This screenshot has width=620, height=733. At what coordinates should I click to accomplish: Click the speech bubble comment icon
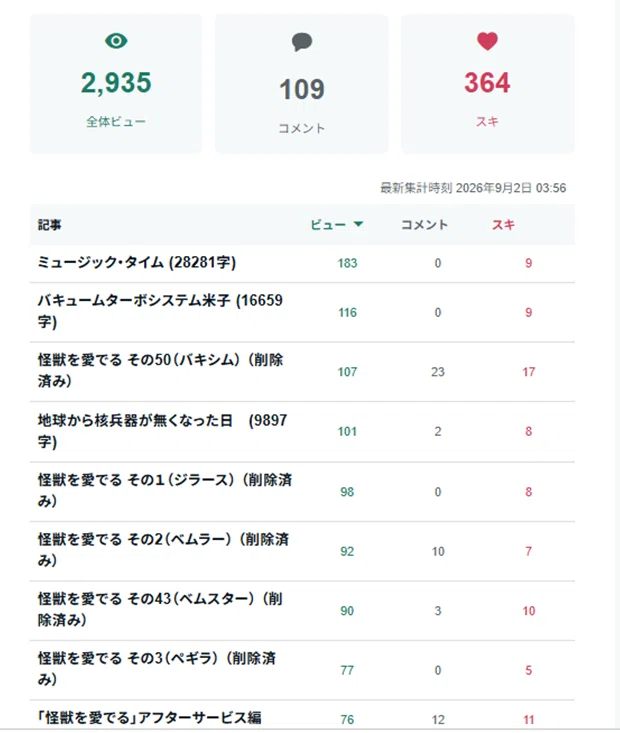(x=302, y=42)
